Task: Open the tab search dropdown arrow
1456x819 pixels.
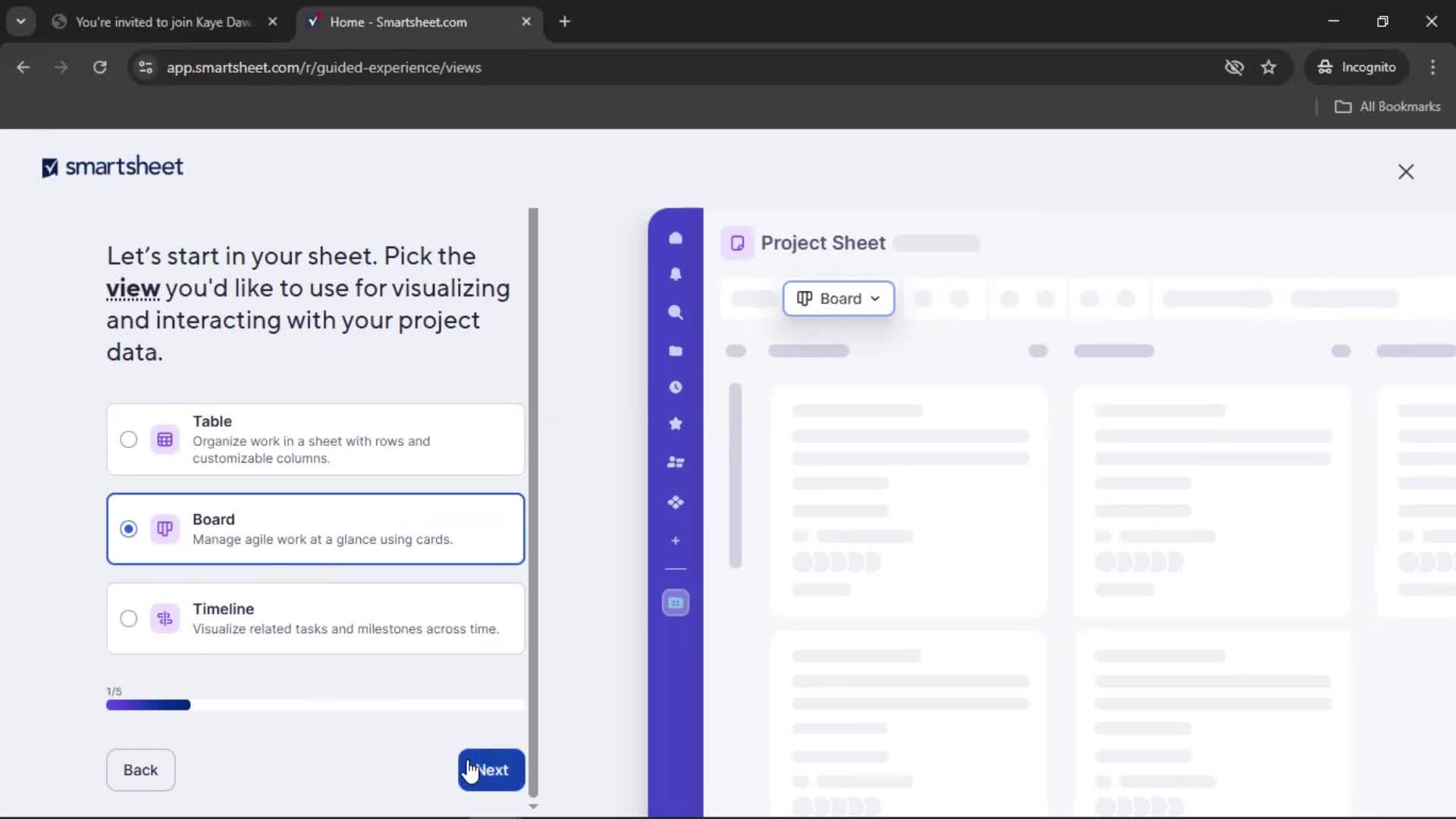Action: click(20, 21)
